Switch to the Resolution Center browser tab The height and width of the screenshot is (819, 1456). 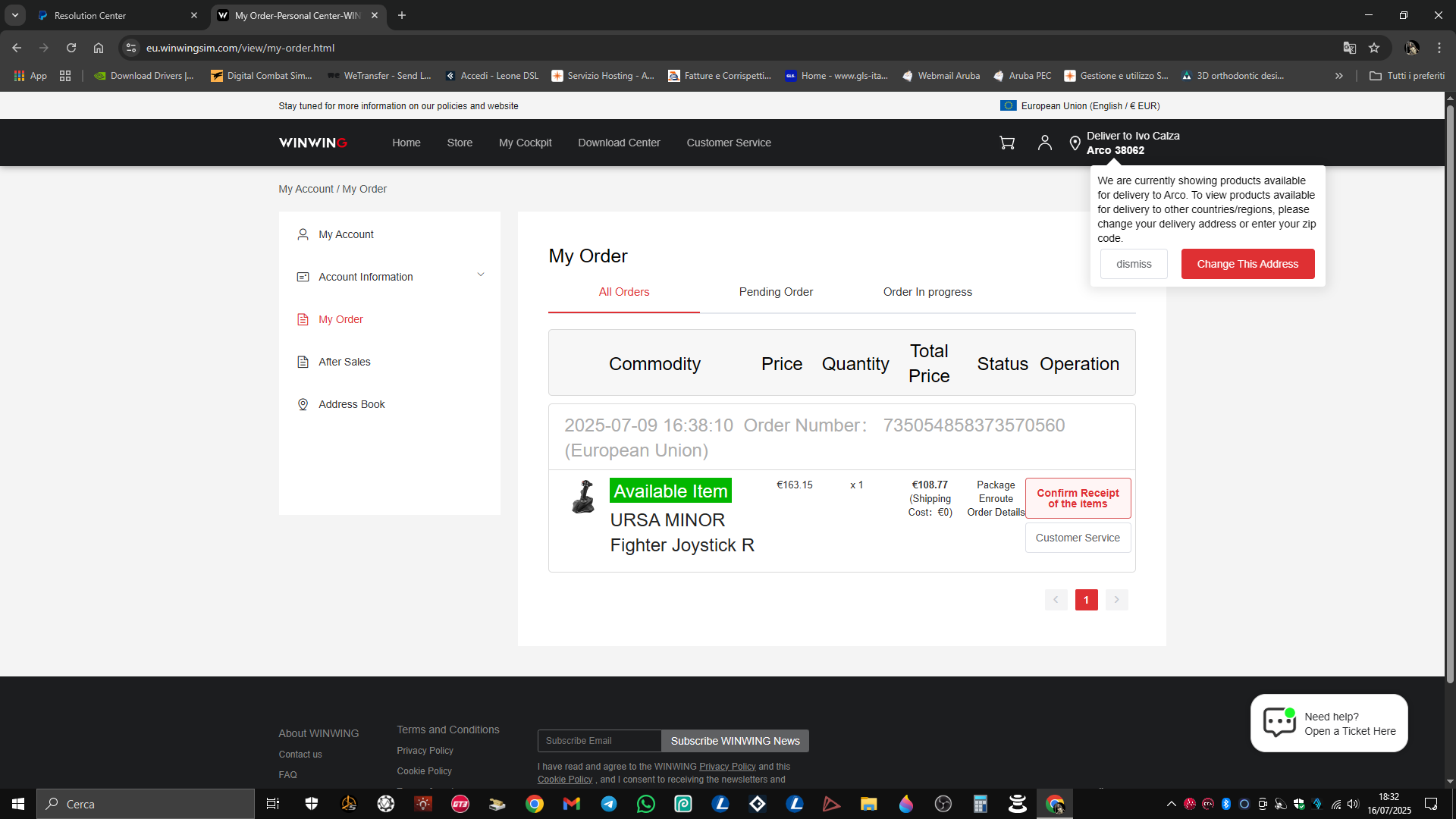point(118,15)
